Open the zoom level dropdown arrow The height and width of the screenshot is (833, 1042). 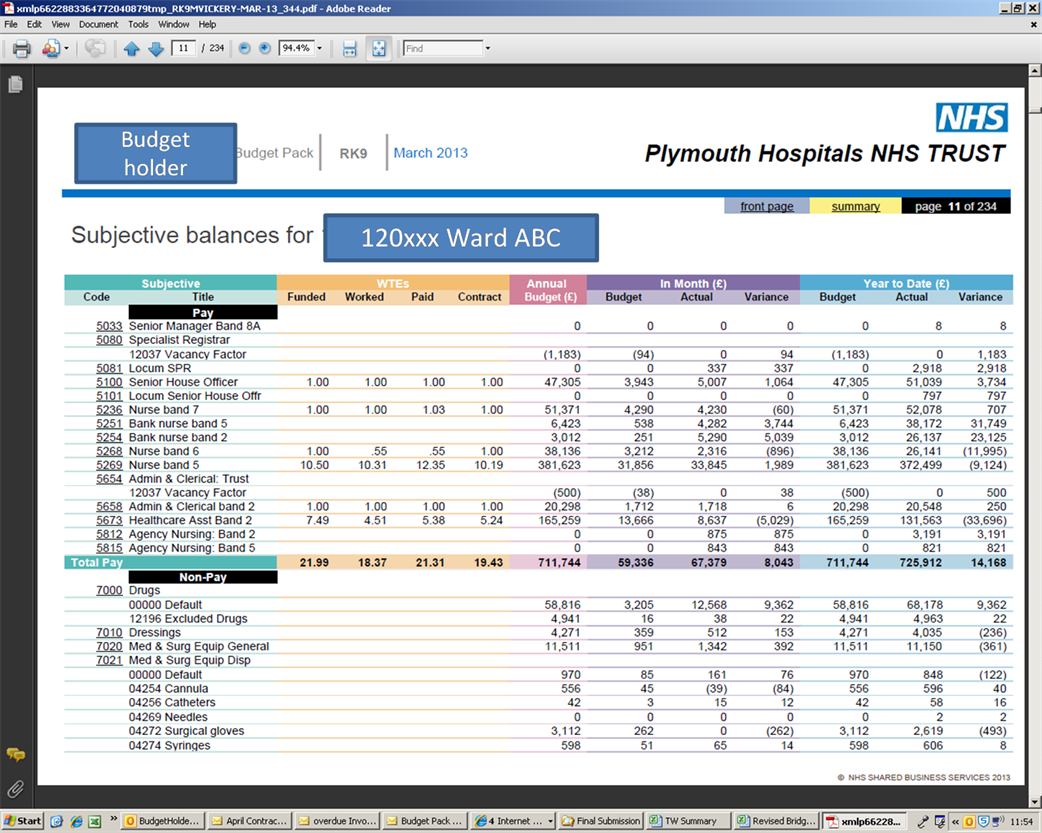pos(320,49)
